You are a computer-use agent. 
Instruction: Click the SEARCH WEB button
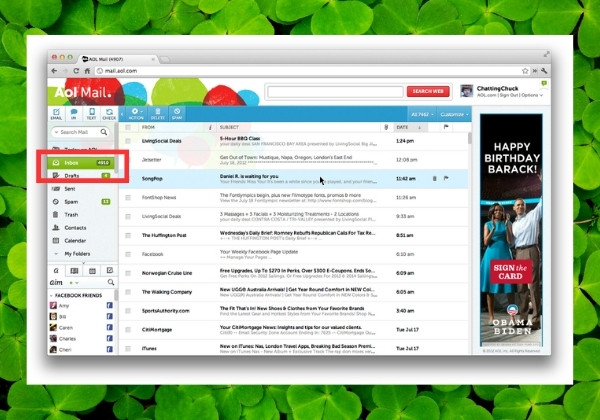point(428,91)
